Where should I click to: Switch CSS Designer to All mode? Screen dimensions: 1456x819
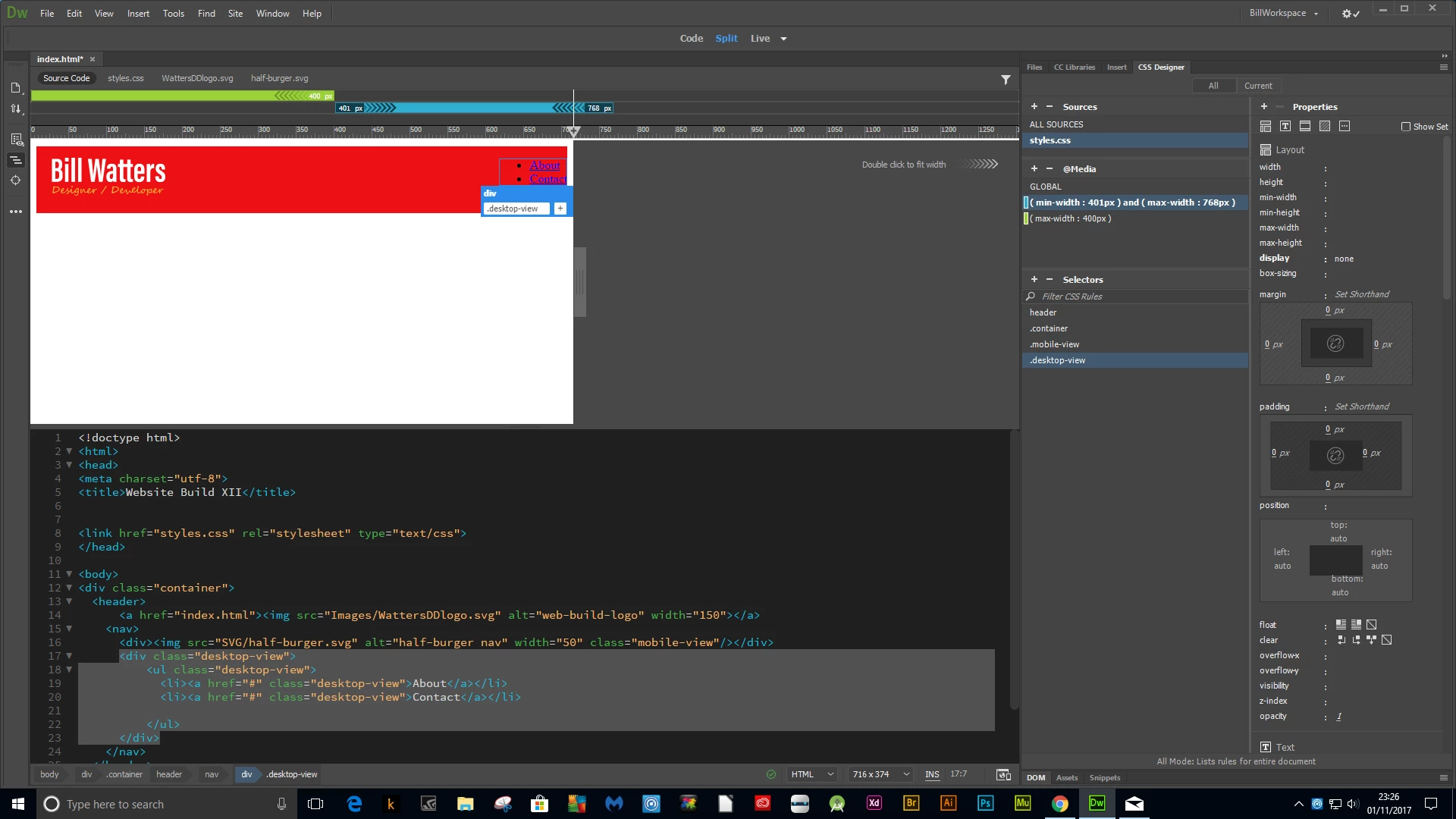[1213, 86]
